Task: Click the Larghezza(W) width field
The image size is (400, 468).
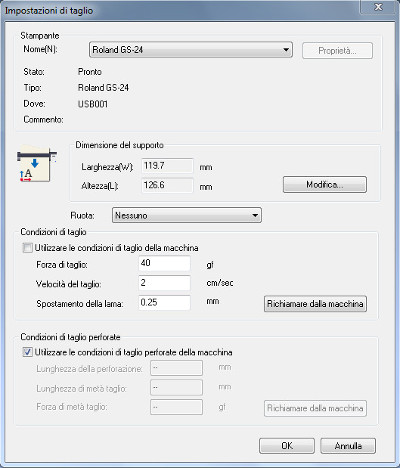Action: point(167,166)
